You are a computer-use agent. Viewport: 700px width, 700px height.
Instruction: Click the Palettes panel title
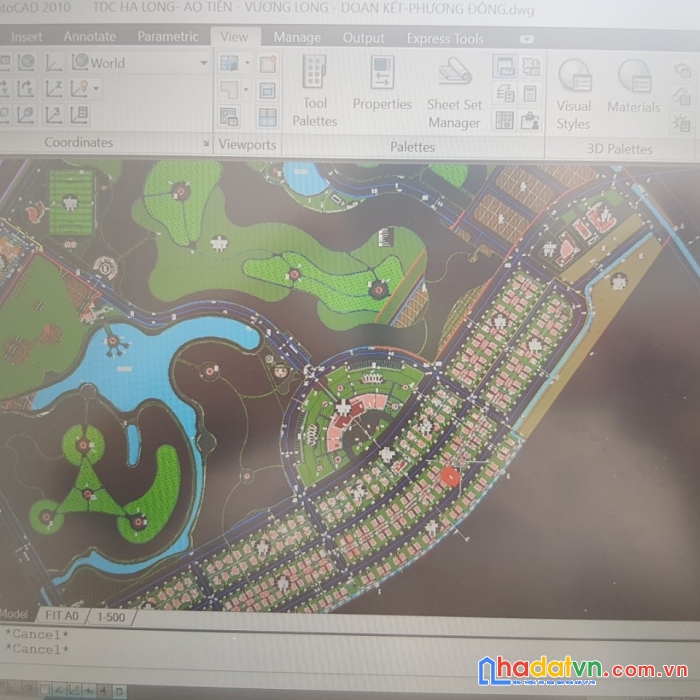pyautogui.click(x=412, y=147)
